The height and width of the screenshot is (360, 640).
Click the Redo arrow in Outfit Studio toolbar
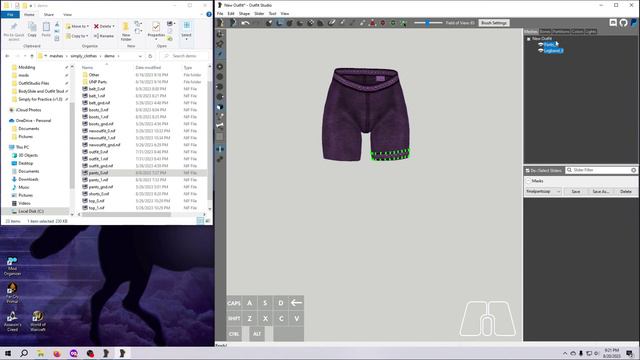[256, 23]
